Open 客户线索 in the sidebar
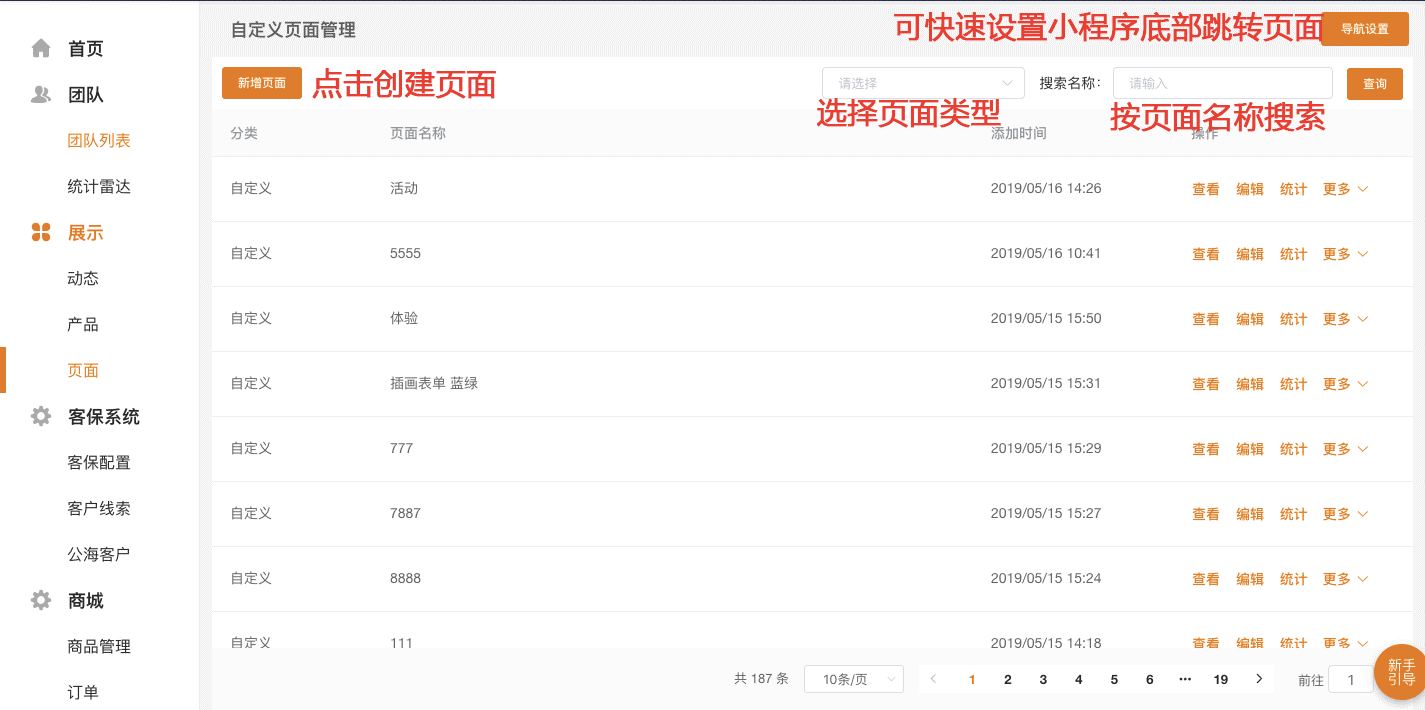Screen dimensions: 1425x710 click(99, 508)
